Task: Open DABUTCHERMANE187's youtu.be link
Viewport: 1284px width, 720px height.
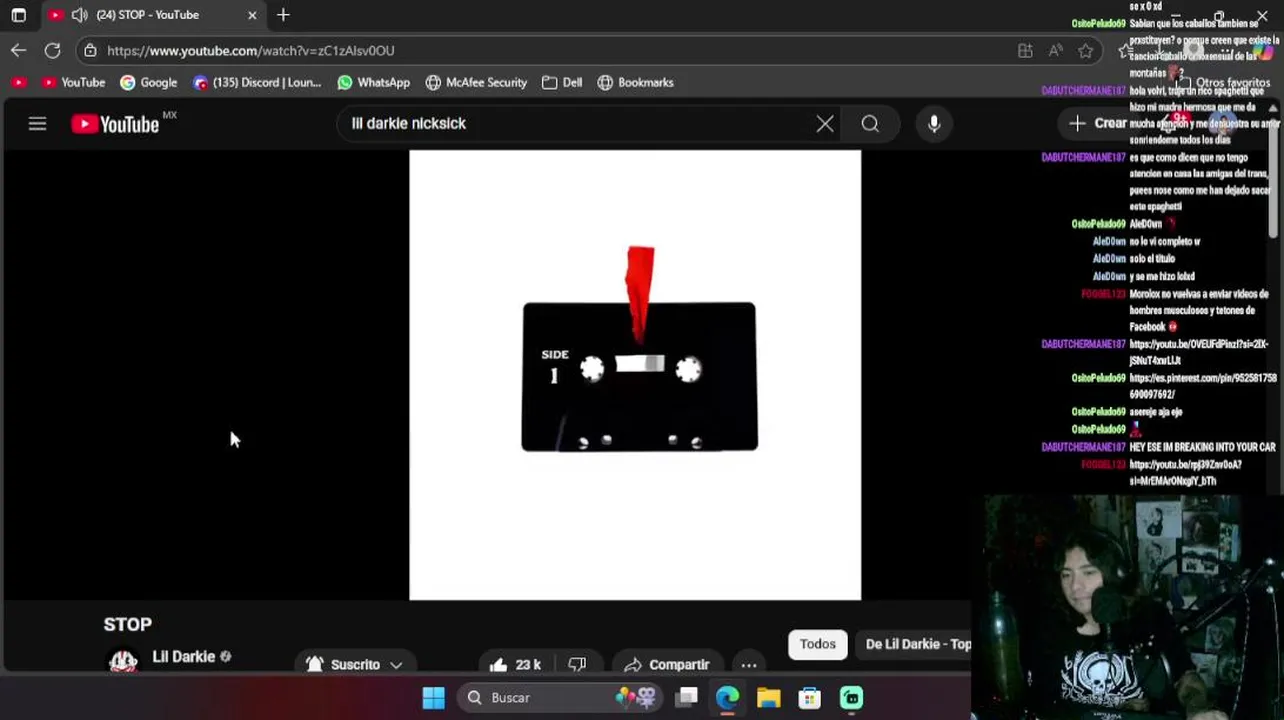Action: [1199, 352]
